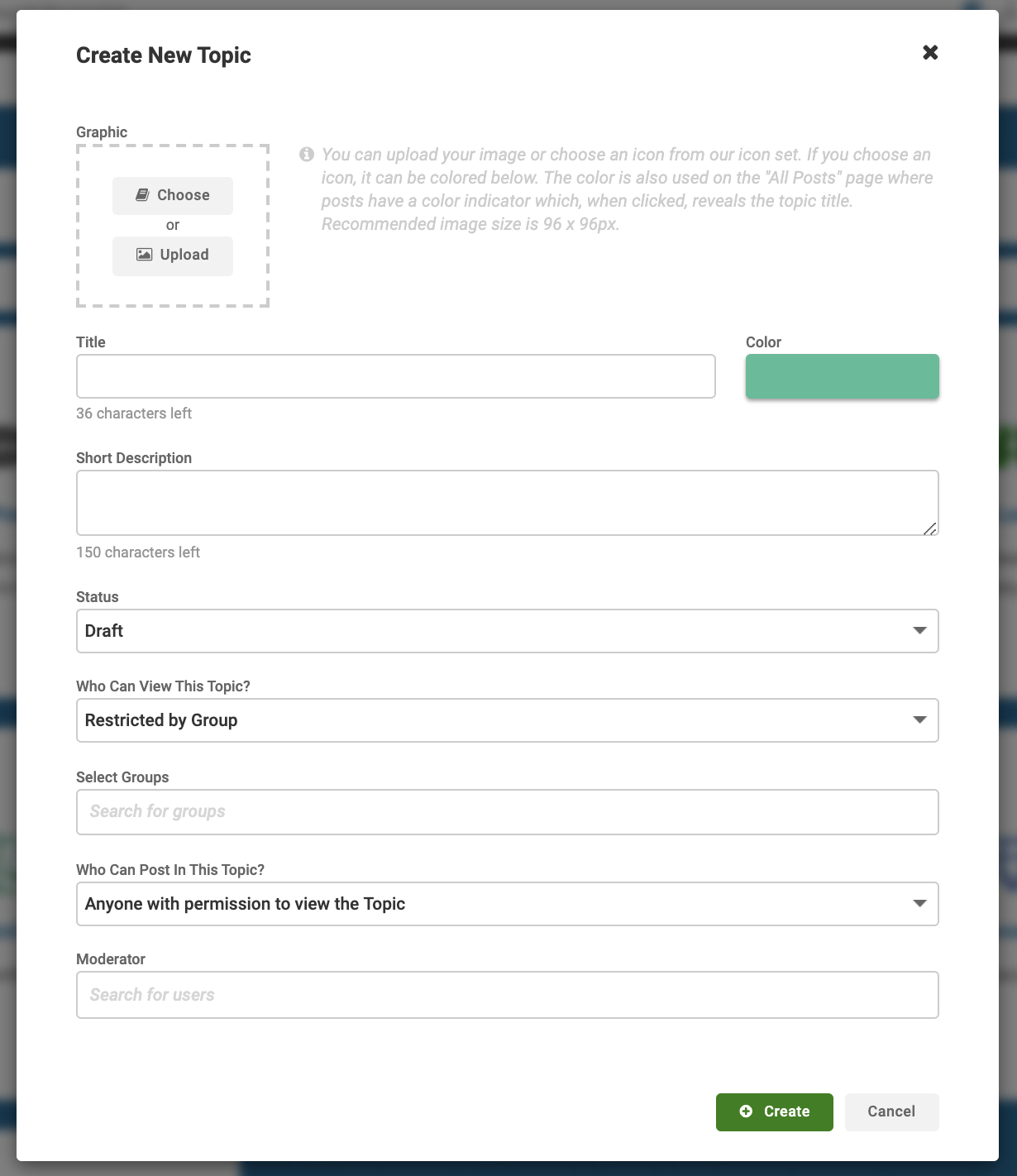This screenshot has height=1176, width=1017.
Task: Click the Title field label
Action: (91, 342)
